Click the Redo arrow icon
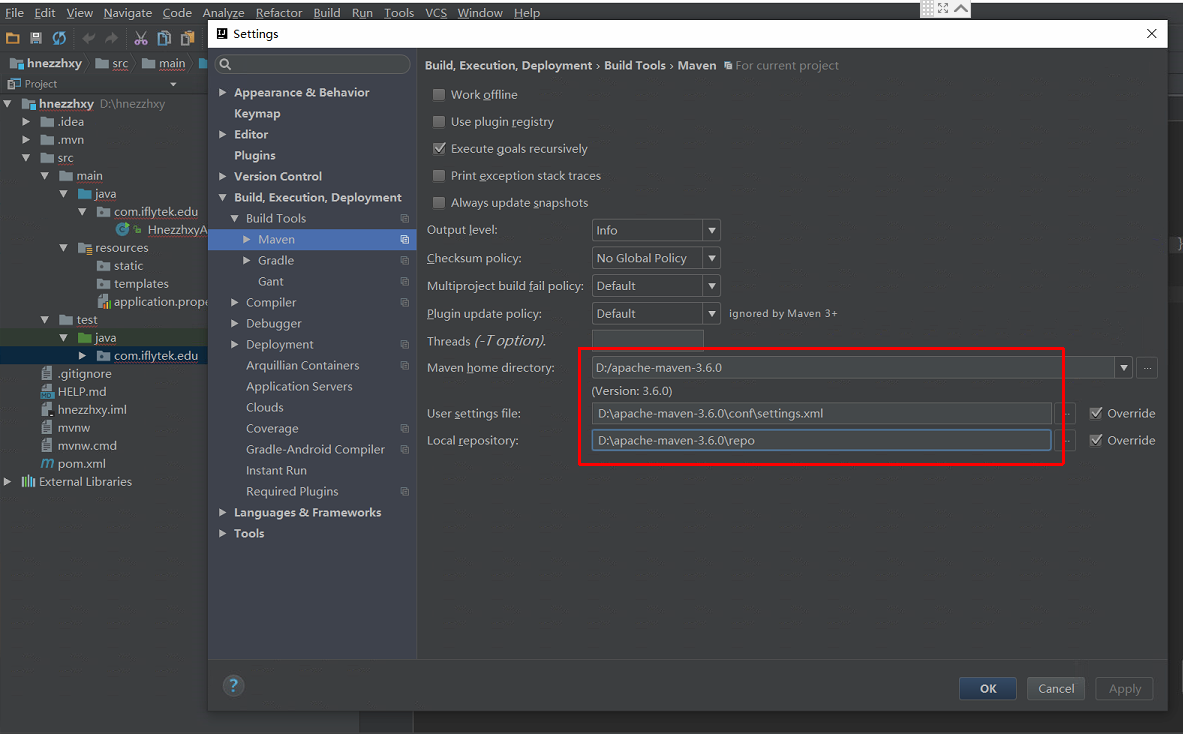The image size is (1183, 734). click(112, 38)
